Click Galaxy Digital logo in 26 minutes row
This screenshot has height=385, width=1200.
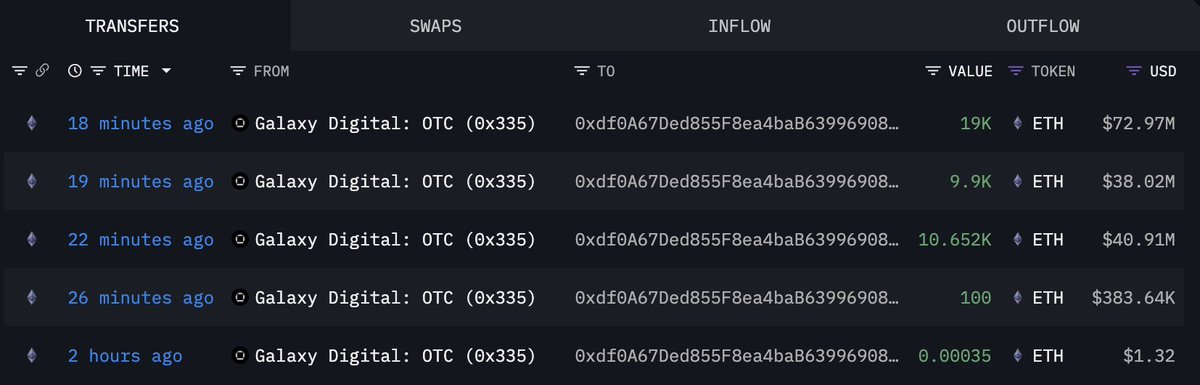240,298
